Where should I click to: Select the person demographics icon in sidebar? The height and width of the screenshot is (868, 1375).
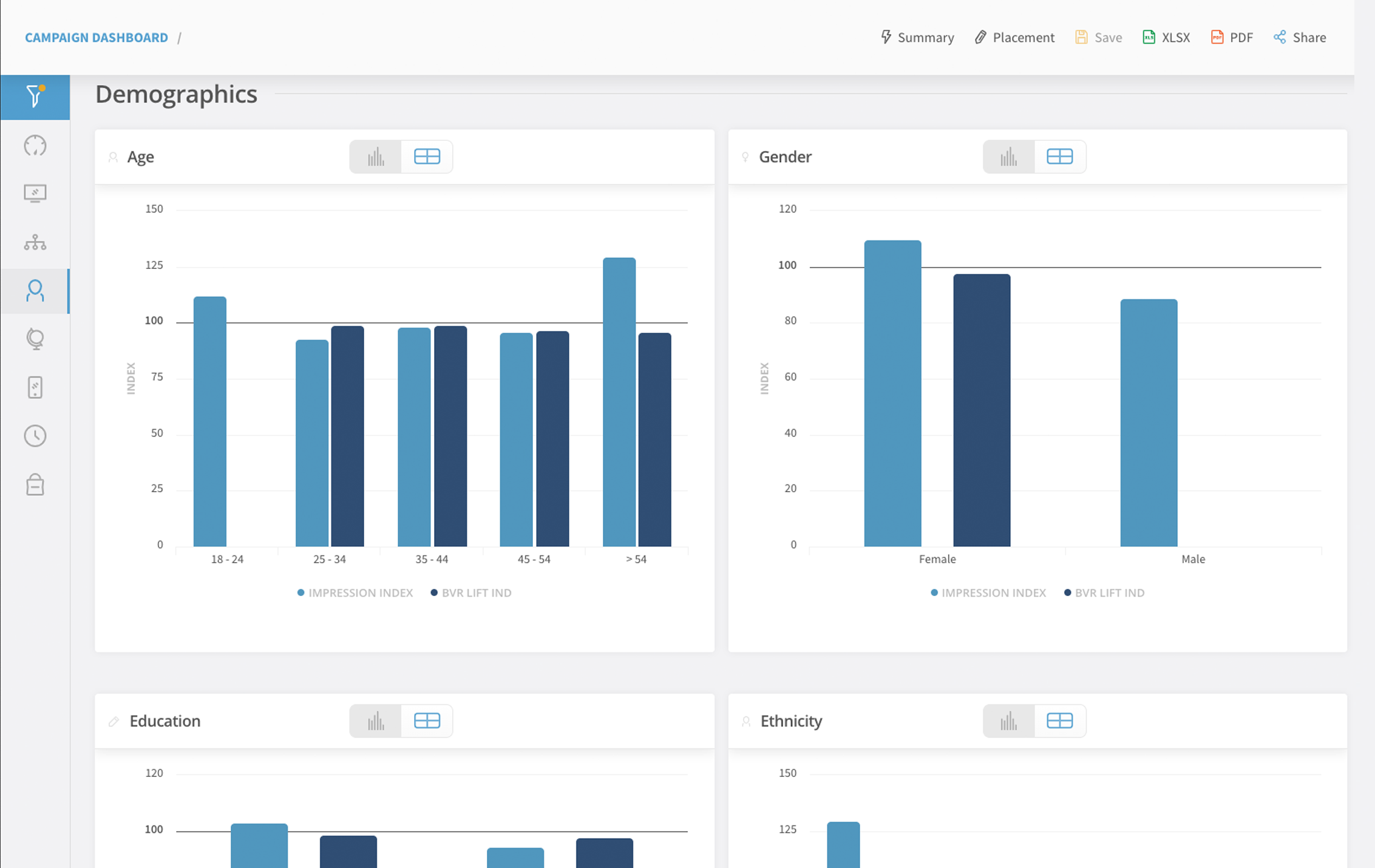pos(35,291)
